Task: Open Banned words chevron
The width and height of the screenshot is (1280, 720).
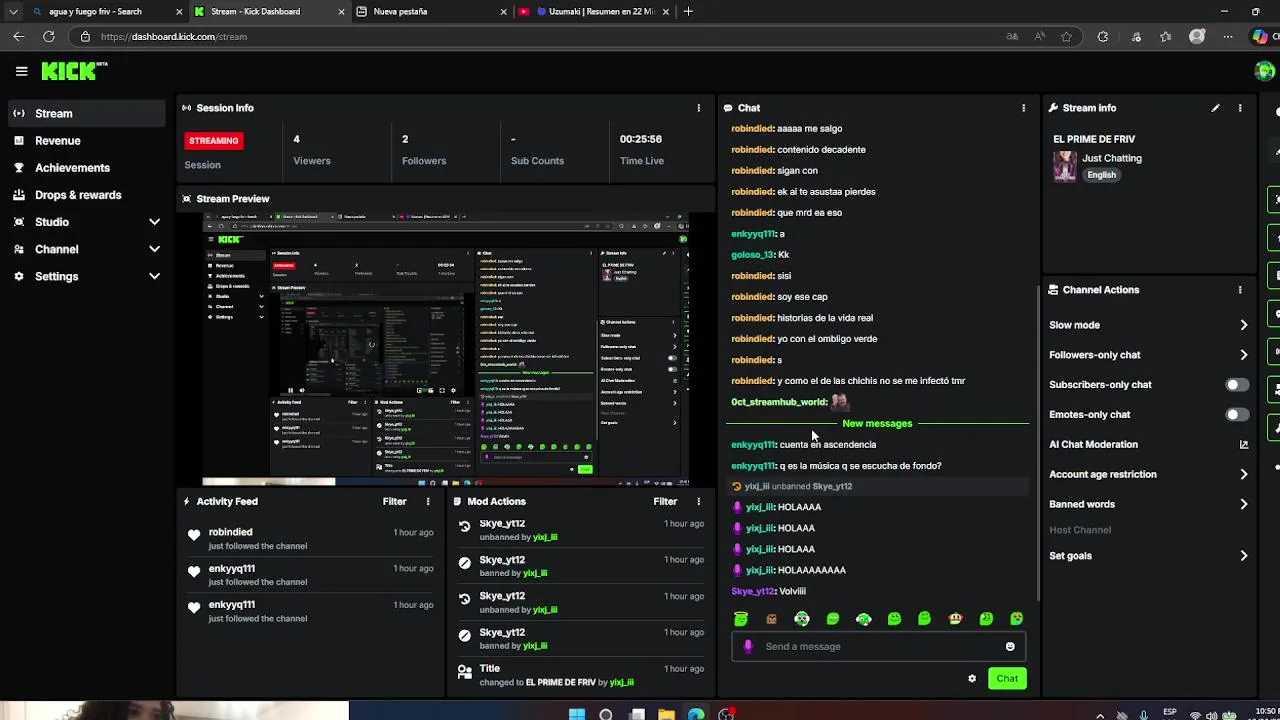Action: pyautogui.click(x=1243, y=505)
